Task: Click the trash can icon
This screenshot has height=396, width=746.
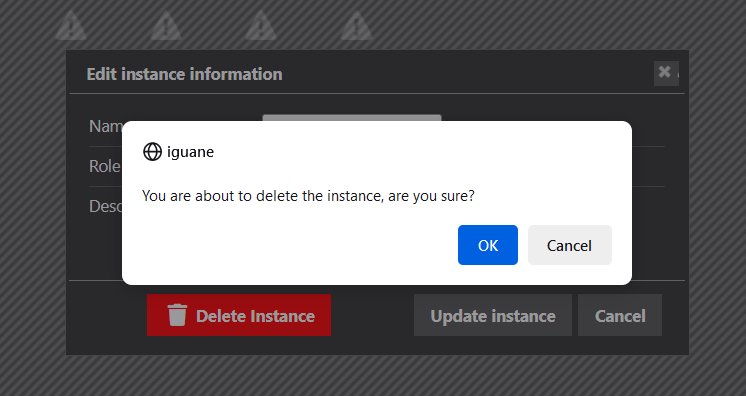Action: coord(177,315)
